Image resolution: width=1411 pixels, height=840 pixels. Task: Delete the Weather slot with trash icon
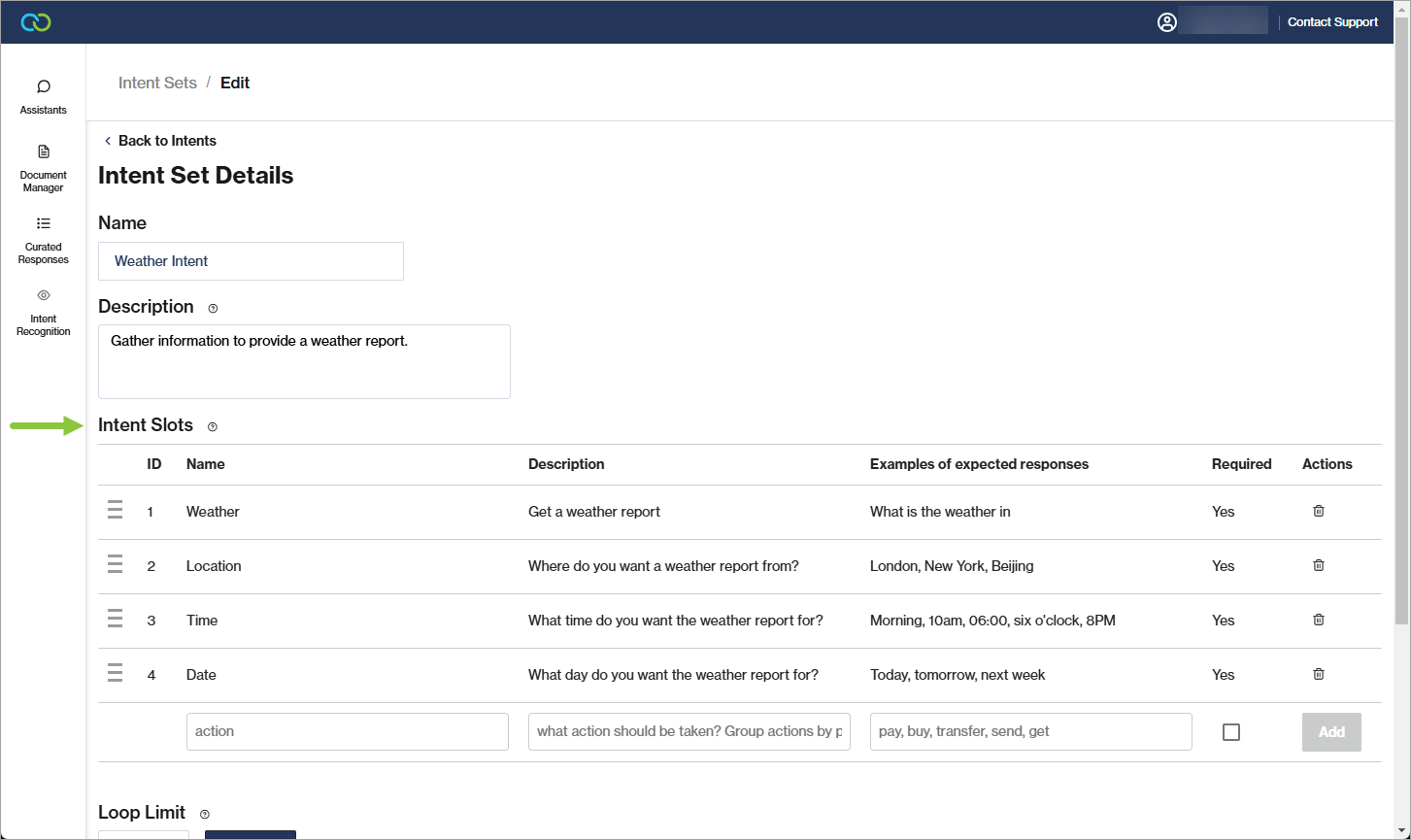[x=1318, y=511]
